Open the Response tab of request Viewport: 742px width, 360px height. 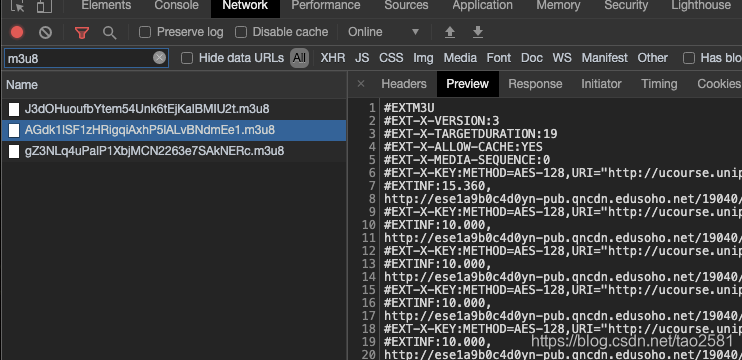(x=535, y=84)
